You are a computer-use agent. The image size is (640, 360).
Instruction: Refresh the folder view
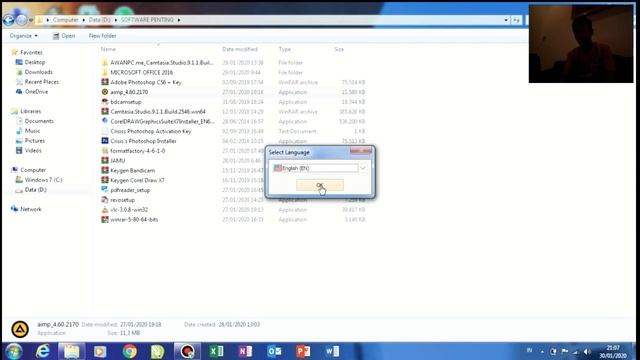coord(516,20)
